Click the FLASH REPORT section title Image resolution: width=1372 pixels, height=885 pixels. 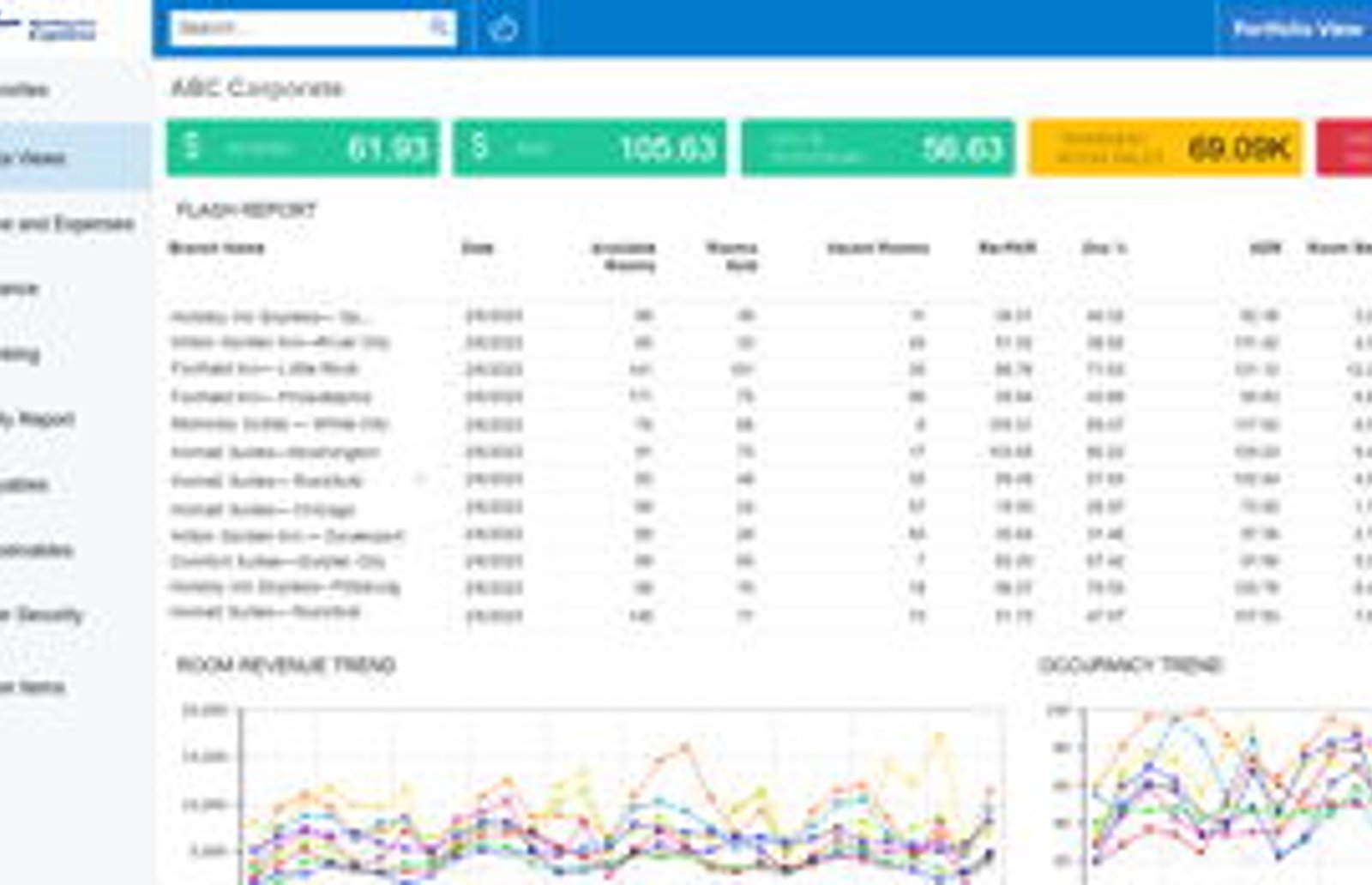tap(246, 210)
